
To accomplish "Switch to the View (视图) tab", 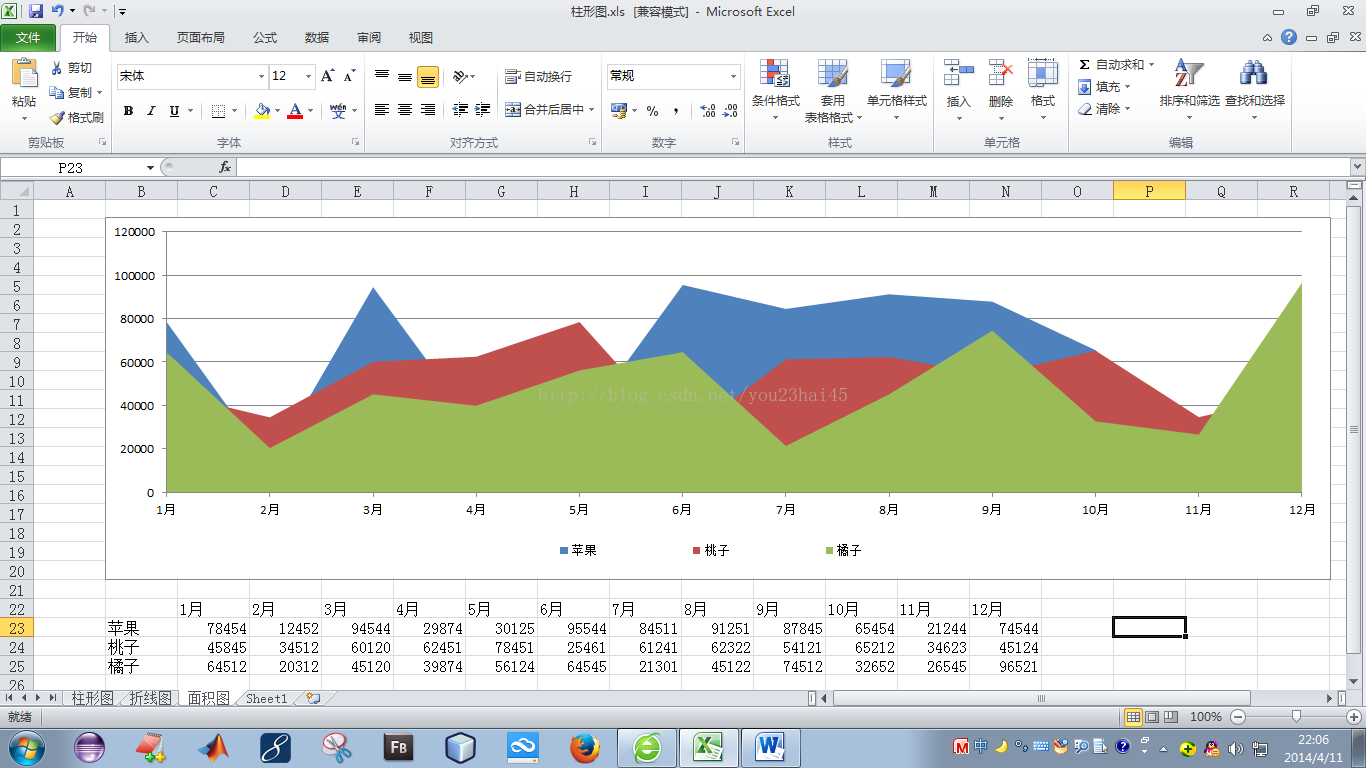I will [x=421, y=38].
